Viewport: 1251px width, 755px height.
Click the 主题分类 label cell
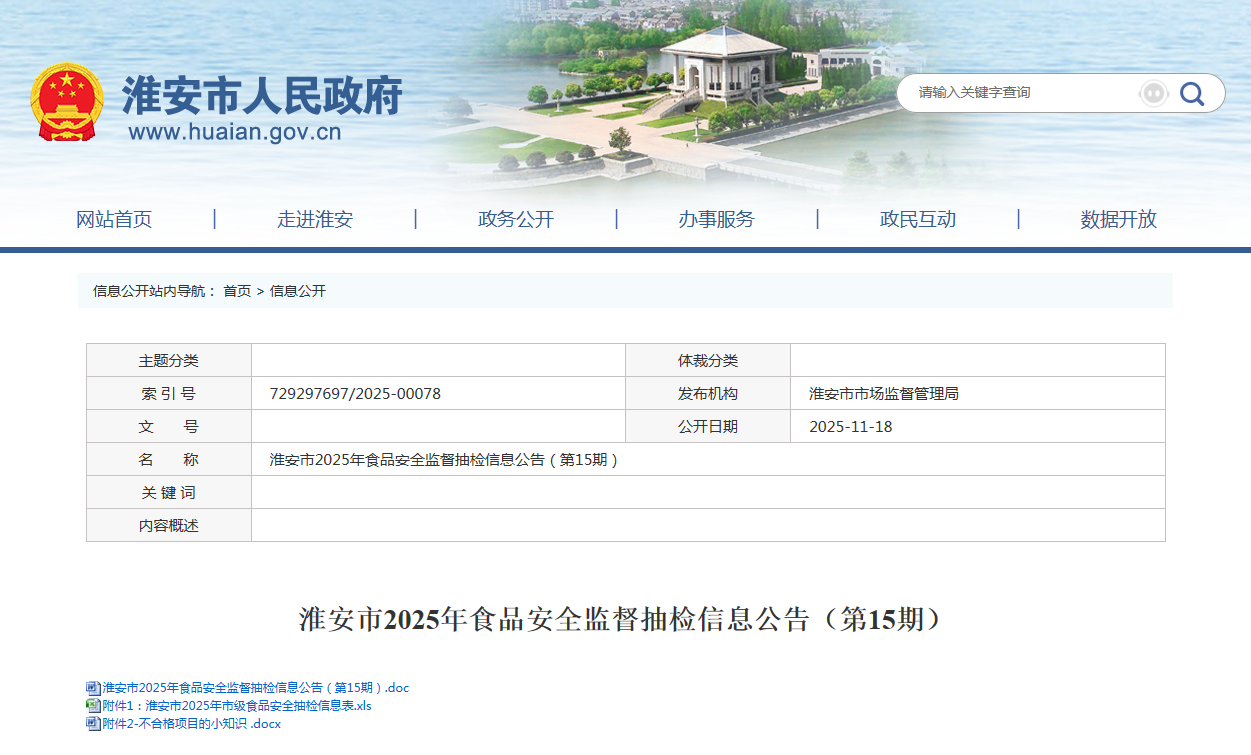click(x=169, y=361)
